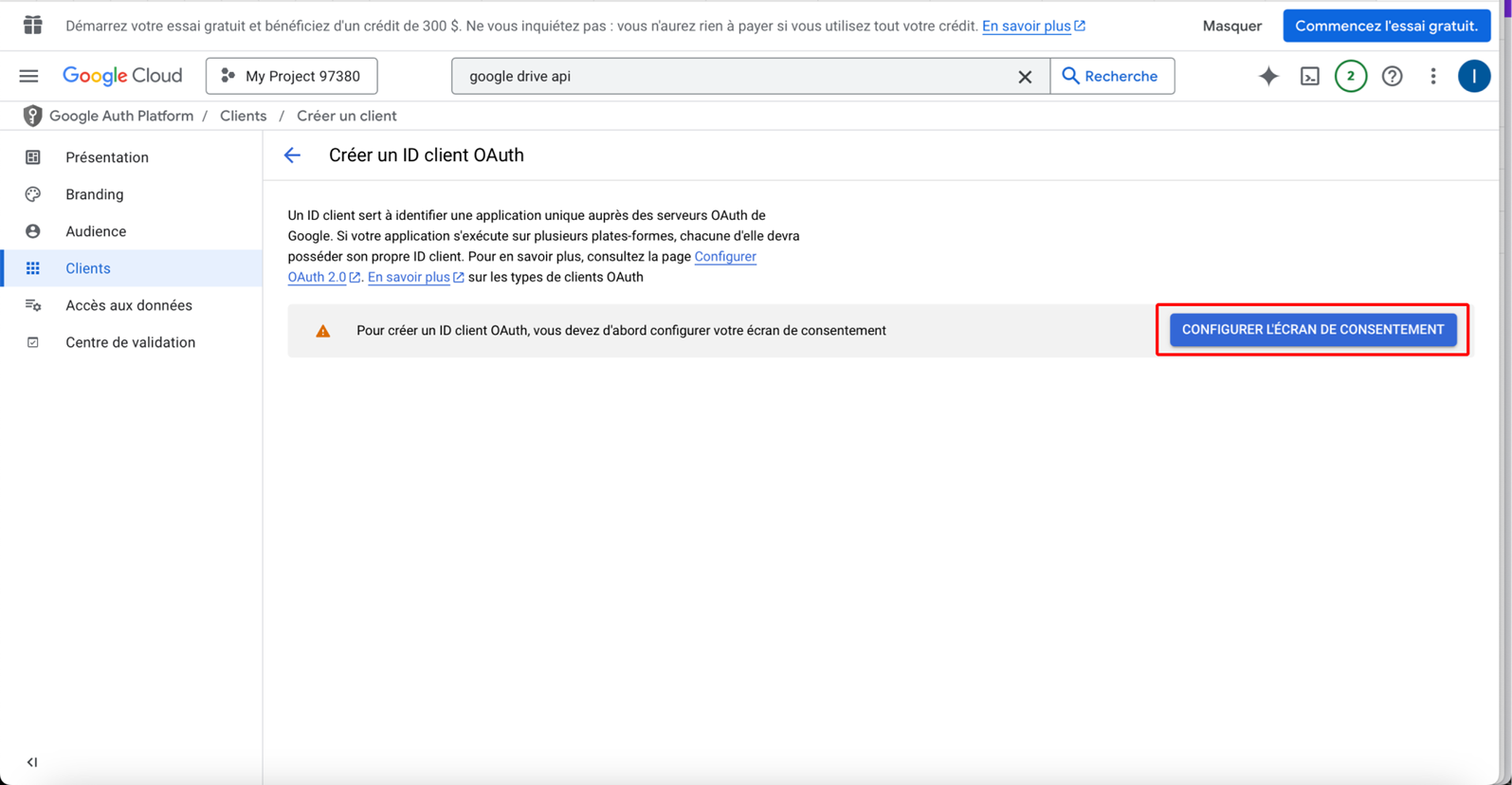The width and height of the screenshot is (1512, 785).
Task: Collapse the left sidebar panel
Action: tap(32, 762)
